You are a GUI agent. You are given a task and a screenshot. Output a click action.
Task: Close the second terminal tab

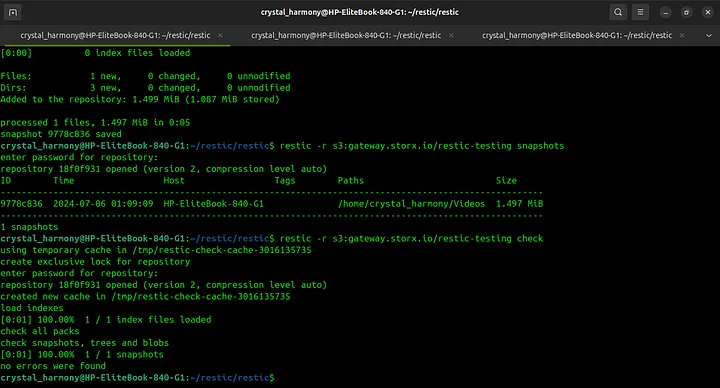tap(451, 35)
